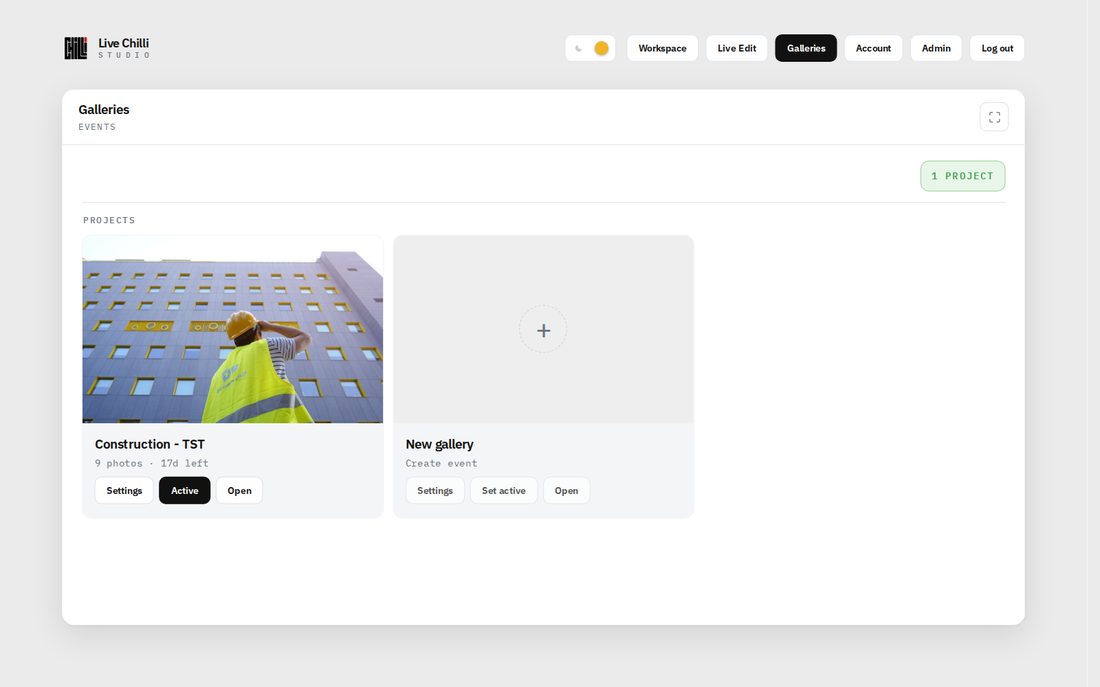Click the 'Create event' text
The height and width of the screenshot is (687, 1100).
point(441,463)
